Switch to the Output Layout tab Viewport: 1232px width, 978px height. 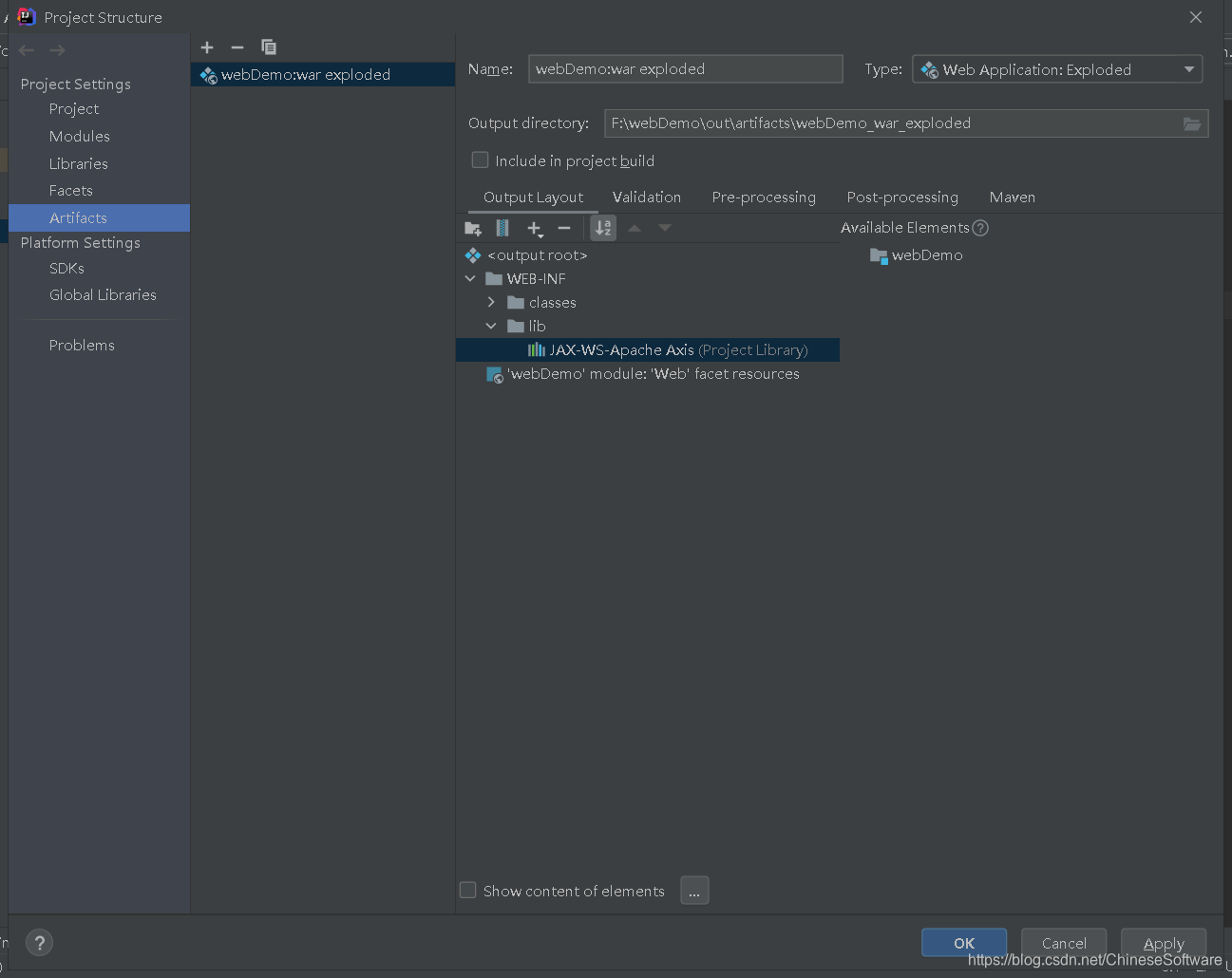tap(533, 197)
